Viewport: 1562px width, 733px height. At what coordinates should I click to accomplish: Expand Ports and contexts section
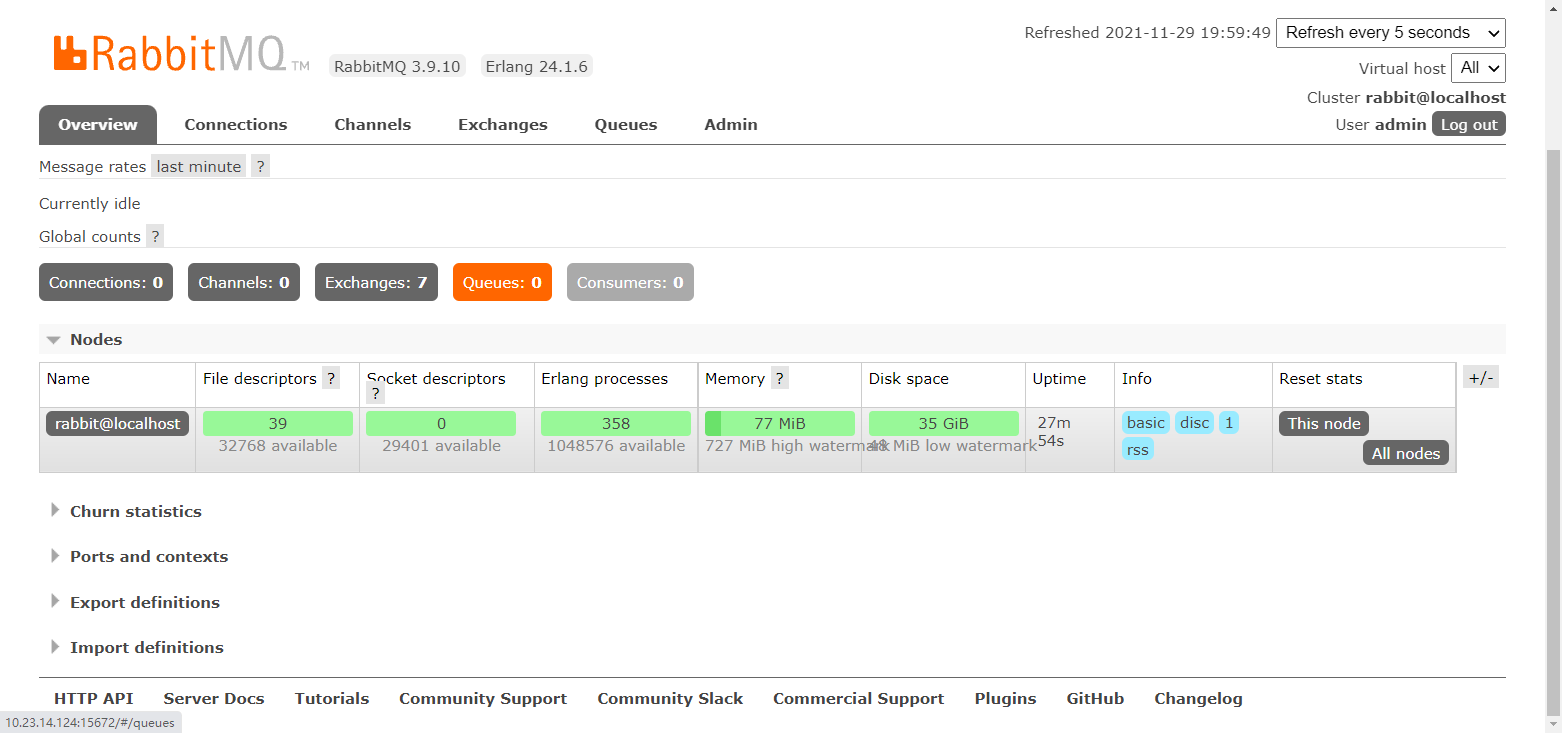(139, 557)
